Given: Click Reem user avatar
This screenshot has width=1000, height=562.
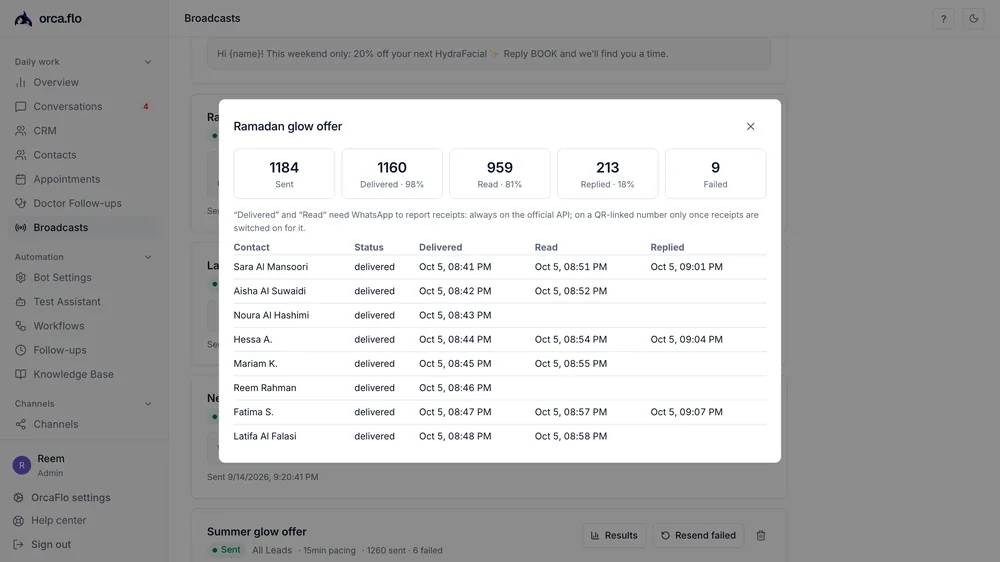Looking at the screenshot, I should point(22,465).
